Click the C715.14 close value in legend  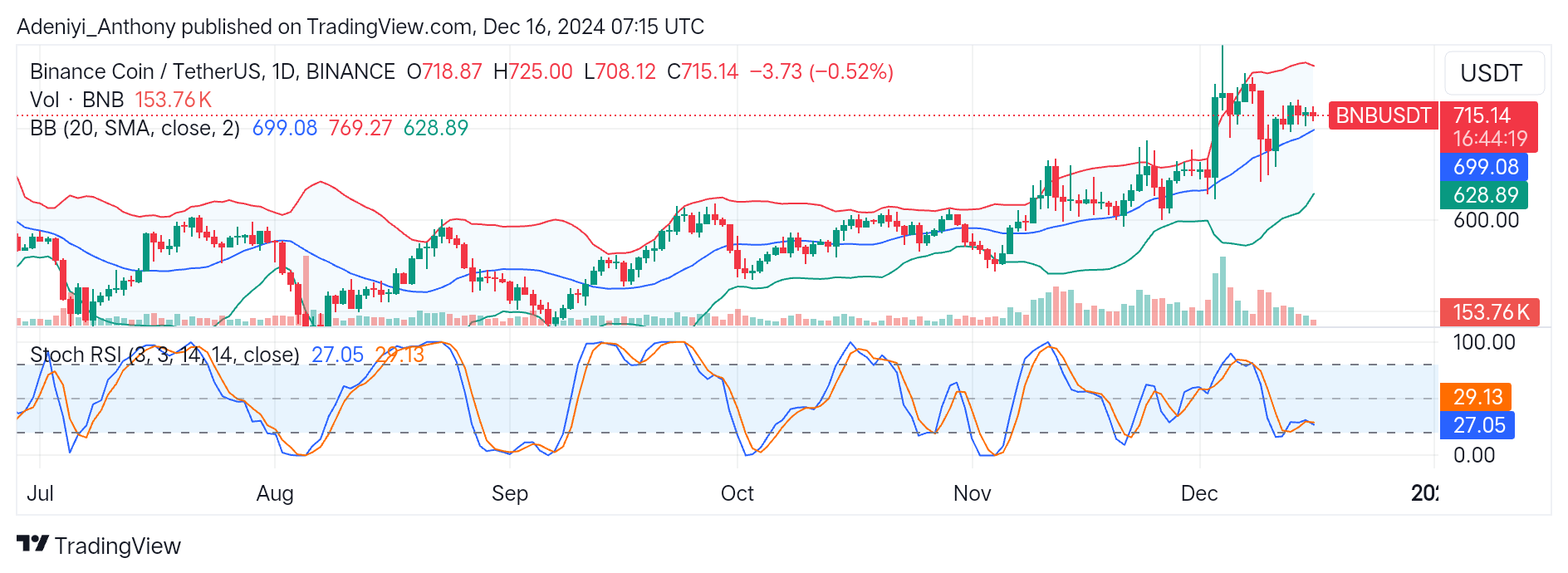pos(703,71)
